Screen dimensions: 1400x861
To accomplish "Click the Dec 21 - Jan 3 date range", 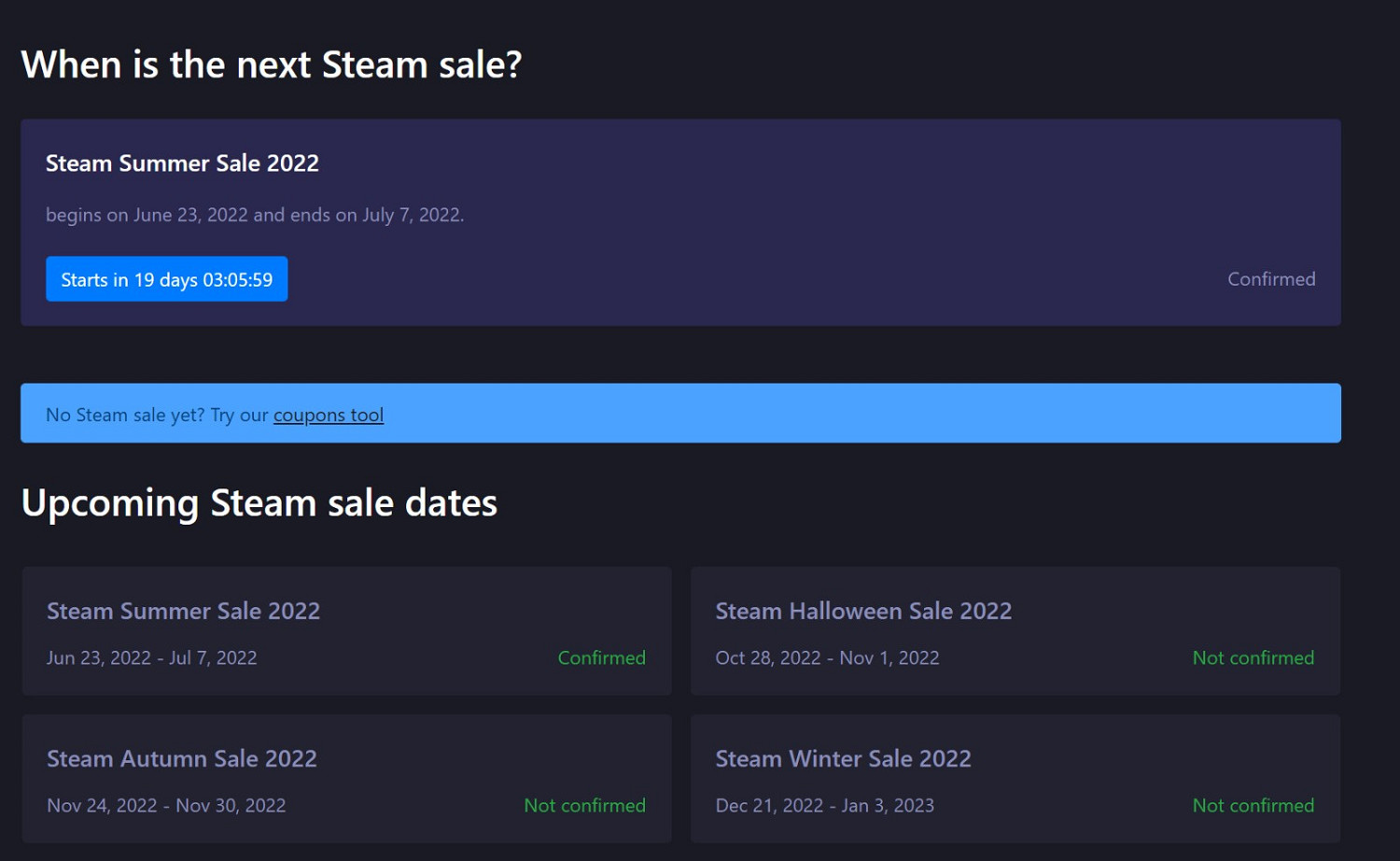I will tap(825, 805).
